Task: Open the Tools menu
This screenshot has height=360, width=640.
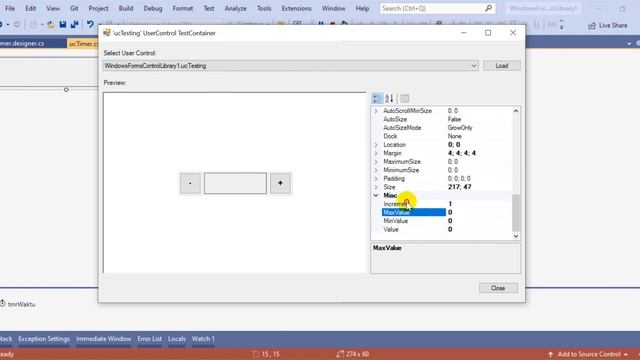Action: pyautogui.click(x=264, y=8)
